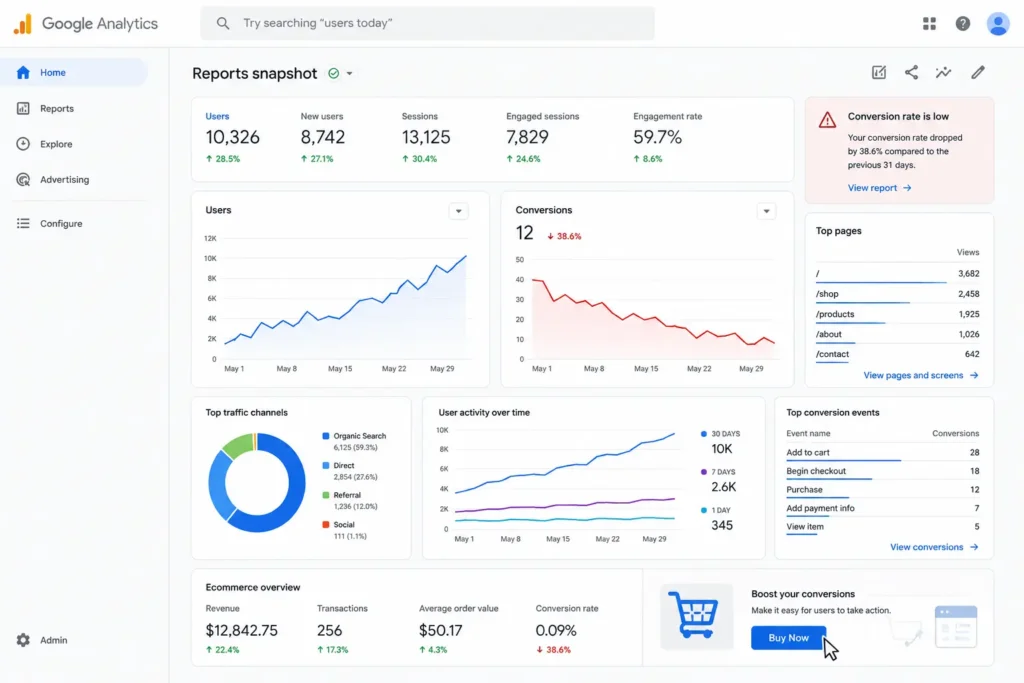Click the Buy Now button
The height and width of the screenshot is (683, 1024).
click(788, 638)
